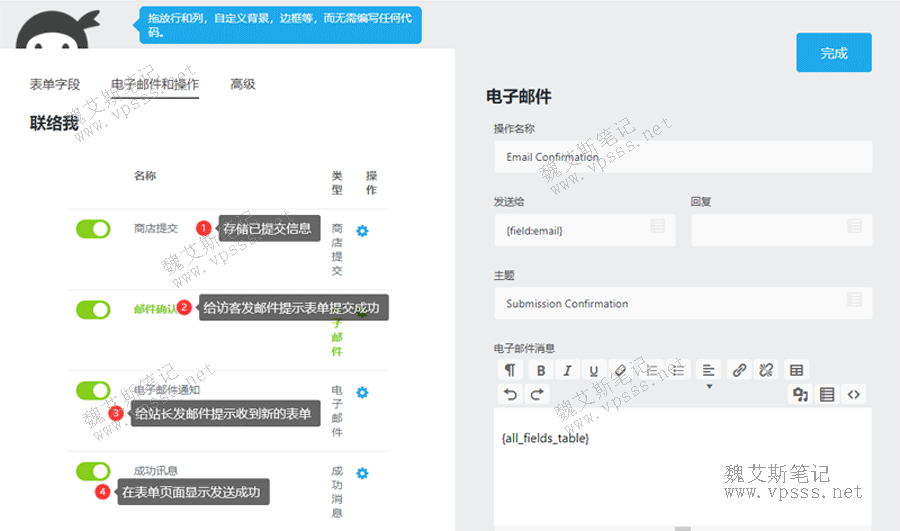Remove link with the unlink icon

(x=766, y=370)
